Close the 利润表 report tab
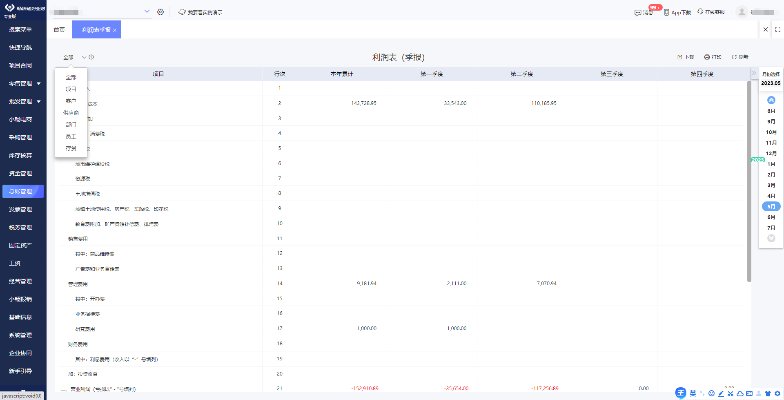 click(115, 31)
